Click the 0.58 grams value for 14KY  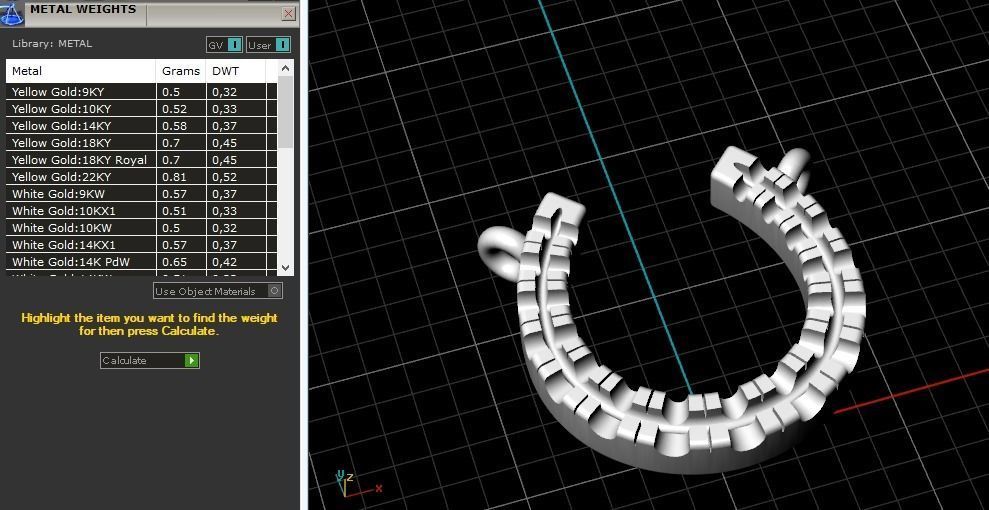tap(174, 125)
